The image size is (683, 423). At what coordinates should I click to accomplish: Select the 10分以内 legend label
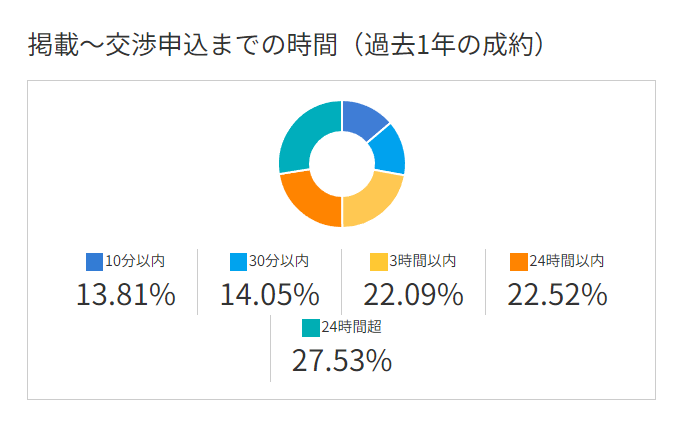click(x=135, y=261)
